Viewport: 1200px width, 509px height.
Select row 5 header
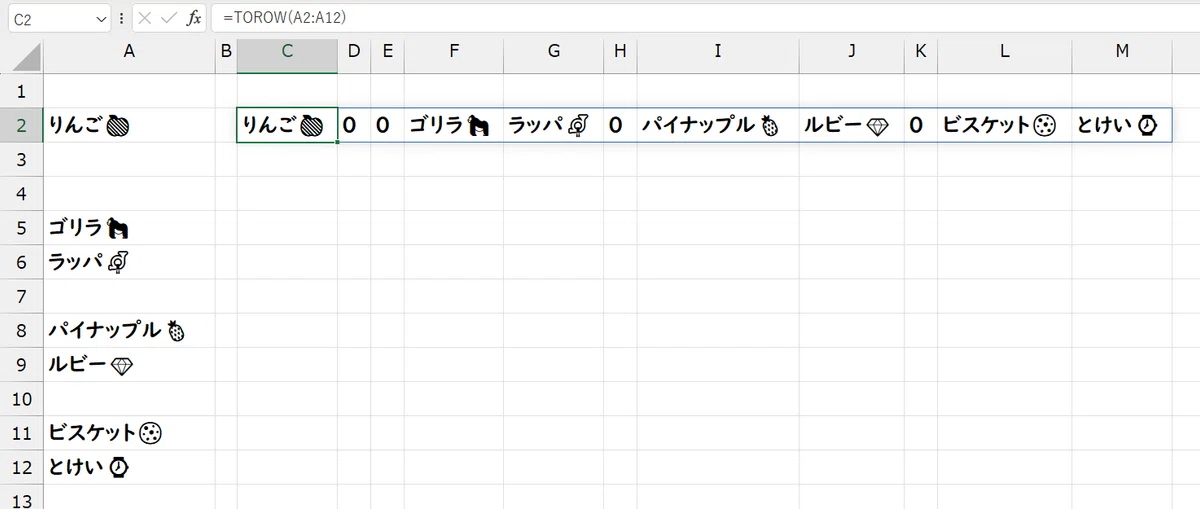[22, 228]
